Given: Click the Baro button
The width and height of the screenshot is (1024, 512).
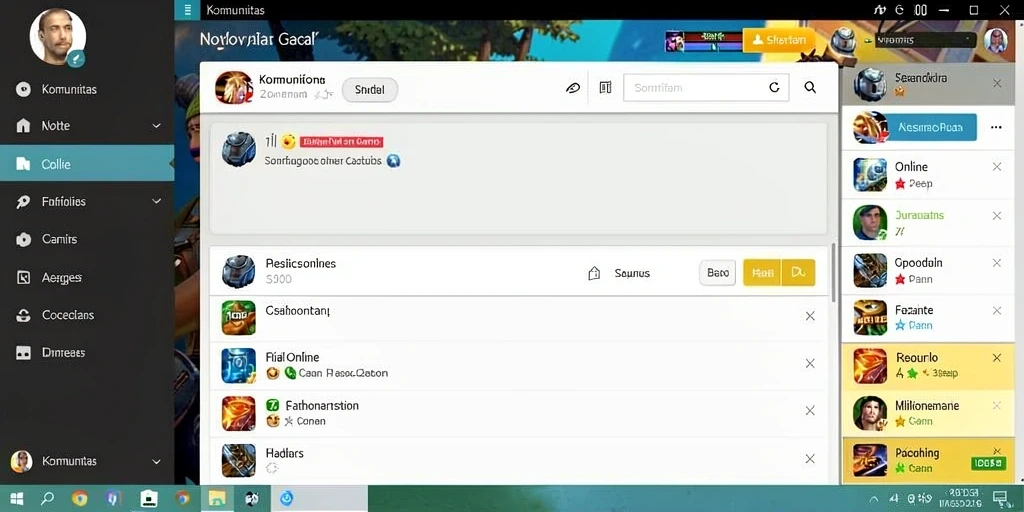Looking at the screenshot, I should pyautogui.click(x=718, y=273).
